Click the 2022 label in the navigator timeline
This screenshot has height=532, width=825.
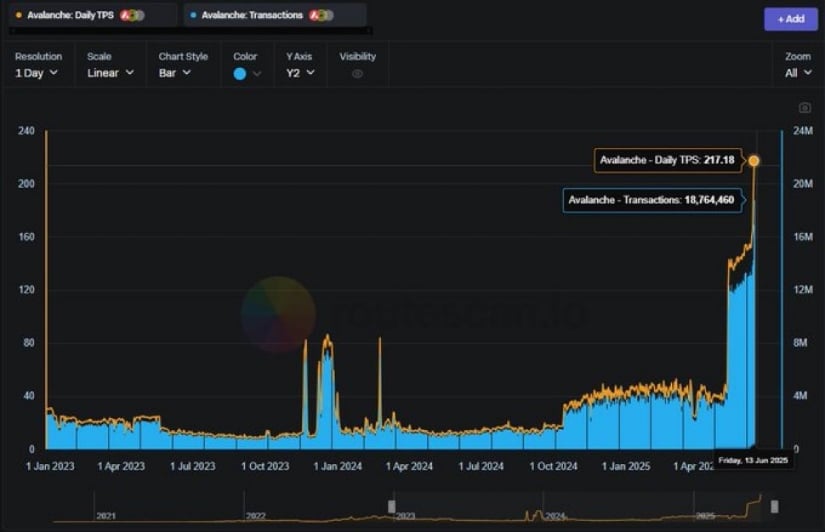(256, 516)
